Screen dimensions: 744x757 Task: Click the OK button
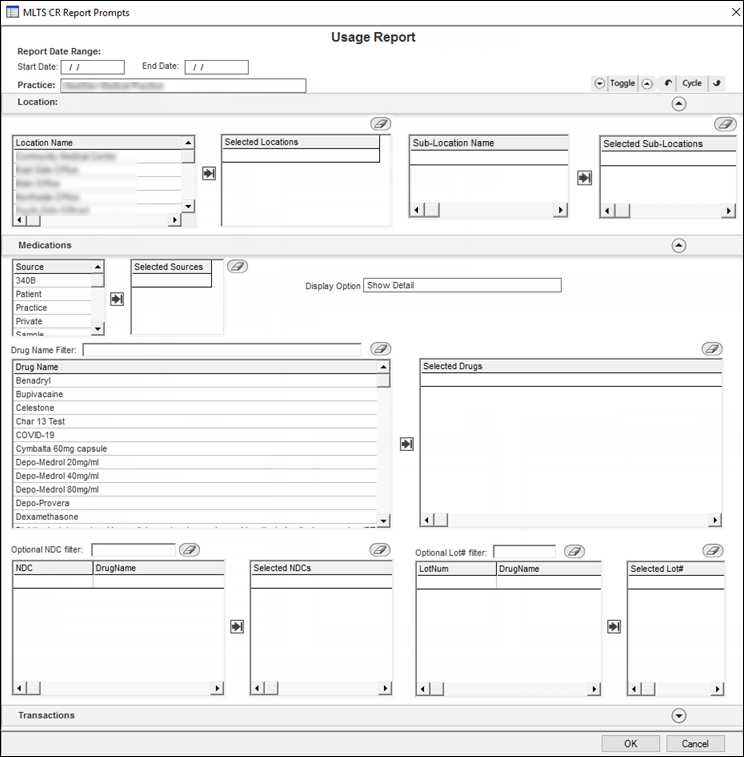pyautogui.click(x=631, y=744)
